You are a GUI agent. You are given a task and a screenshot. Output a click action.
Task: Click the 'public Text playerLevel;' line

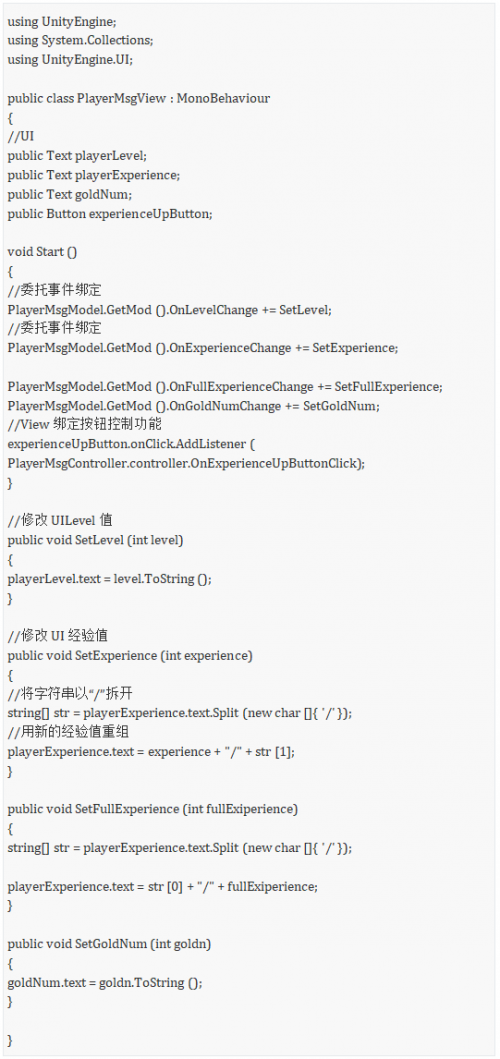point(77,156)
